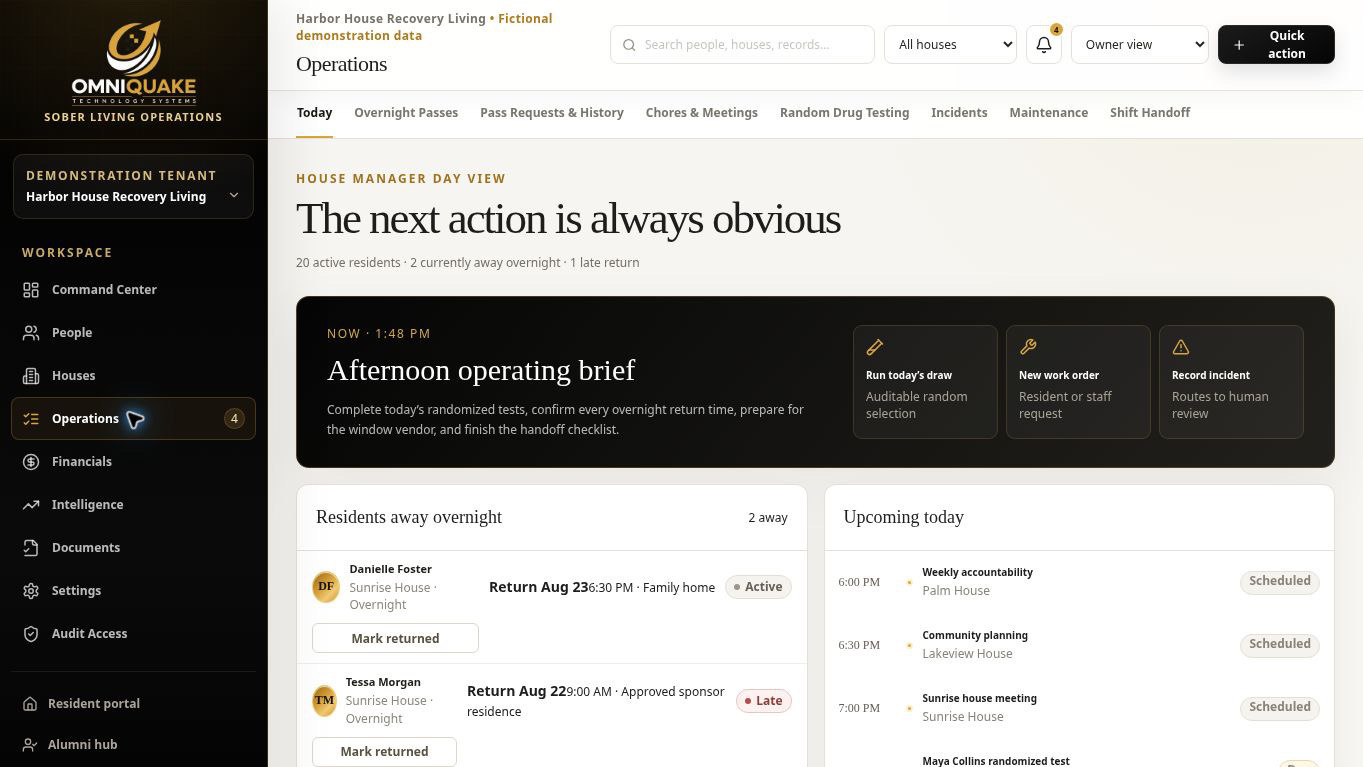Screen dimensions: 1363x767
Task: Click the Active status badge for Danielle Foster
Action: (x=758, y=587)
